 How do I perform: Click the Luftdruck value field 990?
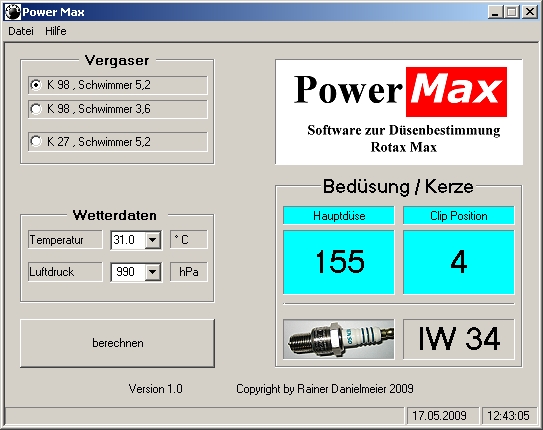(128, 272)
